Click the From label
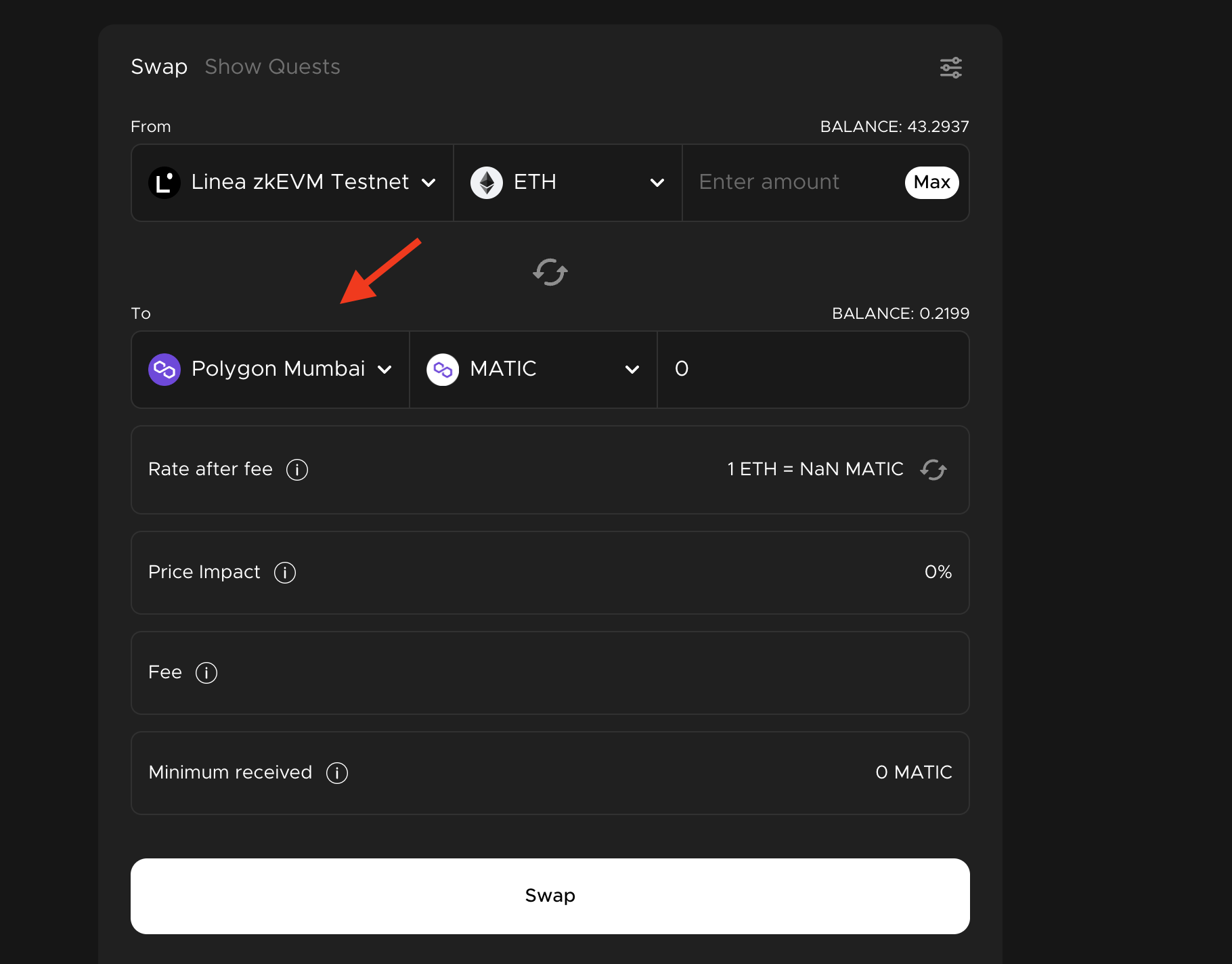Viewport: 1232px width, 964px height. point(151,127)
